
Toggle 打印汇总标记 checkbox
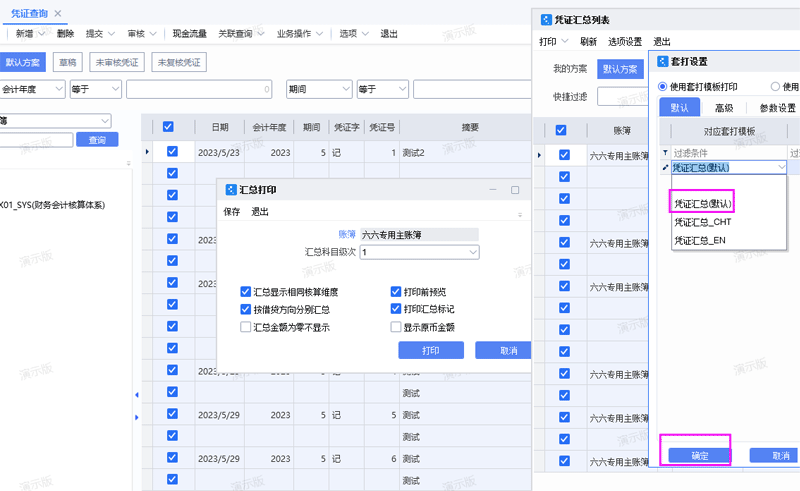[395, 309]
